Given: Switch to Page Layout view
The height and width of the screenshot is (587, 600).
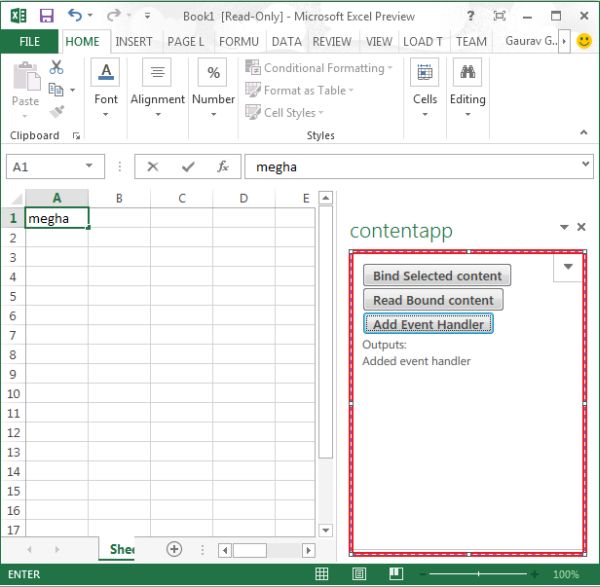Looking at the screenshot, I should point(359,574).
